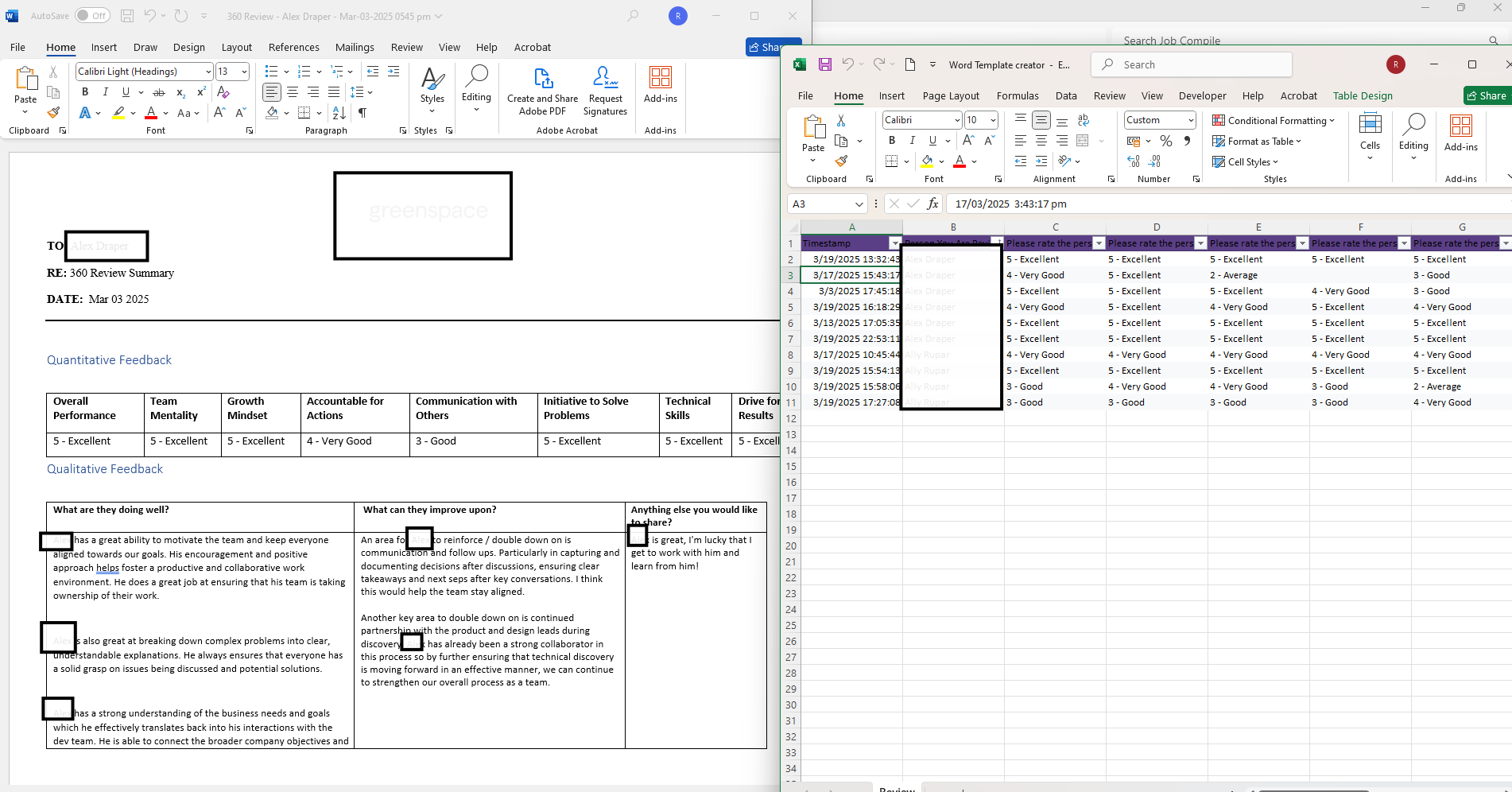Open Word's Styles gallery dropdown

point(432,90)
